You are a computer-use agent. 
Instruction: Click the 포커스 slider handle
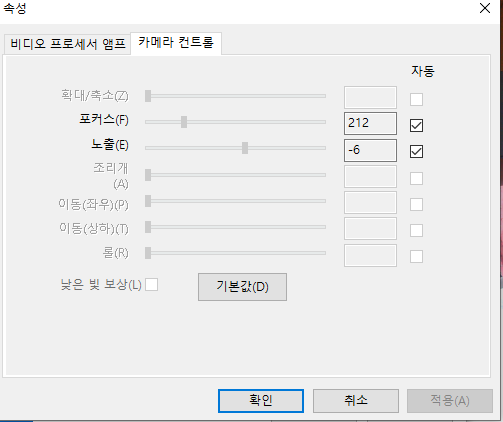tap(184, 122)
